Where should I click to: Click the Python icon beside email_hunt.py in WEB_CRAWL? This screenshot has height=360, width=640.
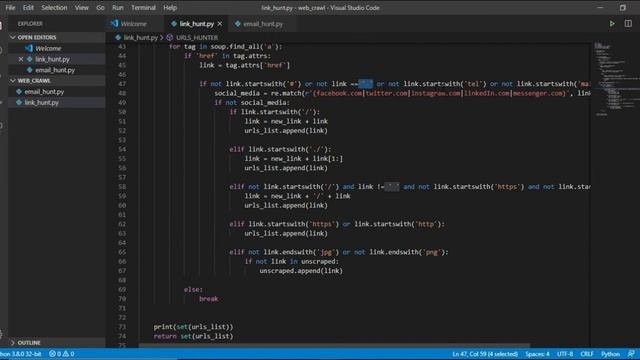click(x=19, y=92)
